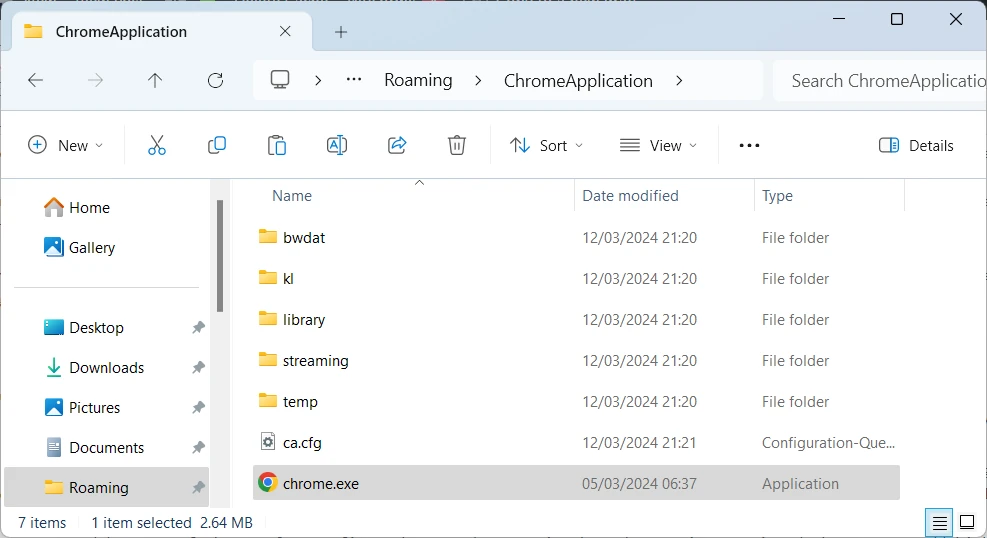Switch to large thumbnails view in status bar
The width and height of the screenshot is (987, 538).
967,522
